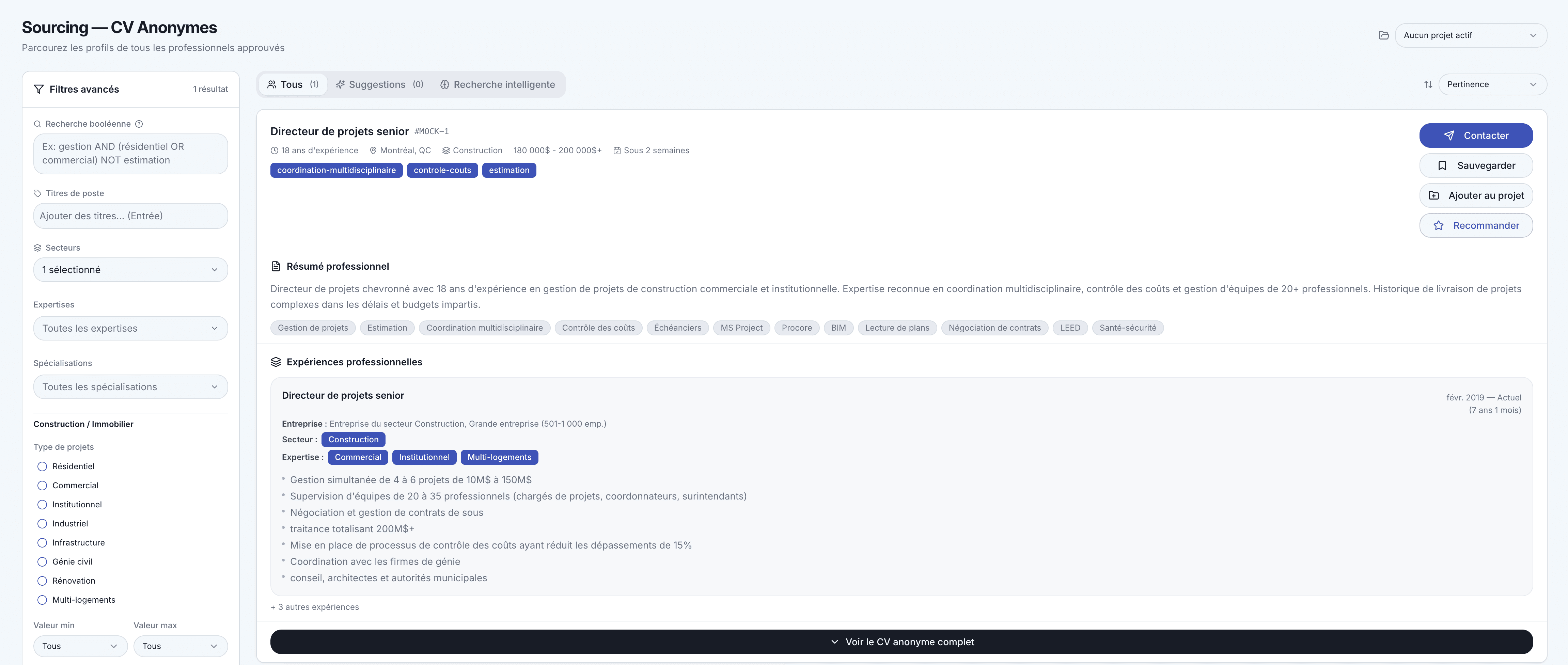The height and width of the screenshot is (665, 1568).
Task: Click the Contacter button
Action: 1476,136
